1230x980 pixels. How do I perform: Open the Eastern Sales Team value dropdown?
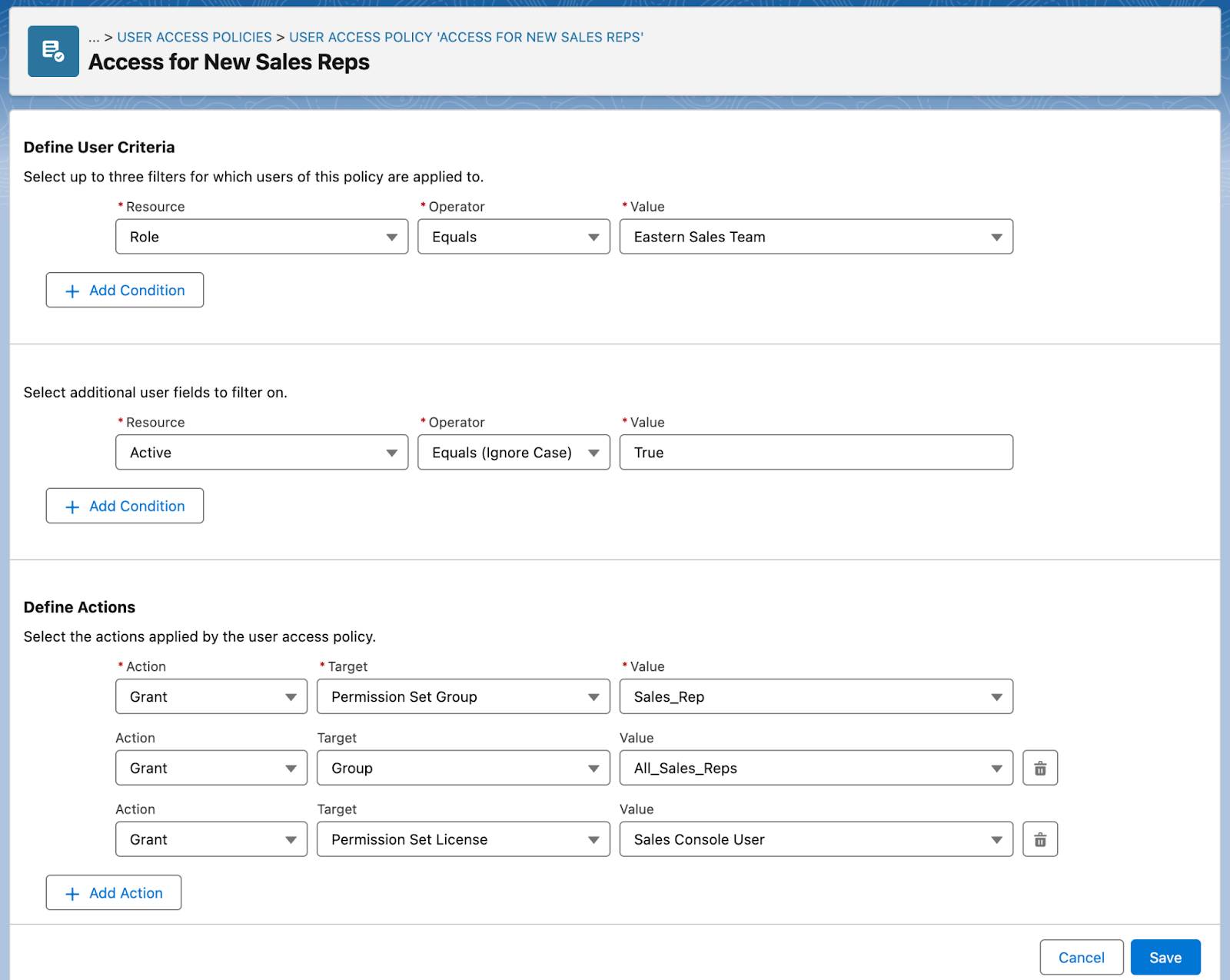(816, 237)
